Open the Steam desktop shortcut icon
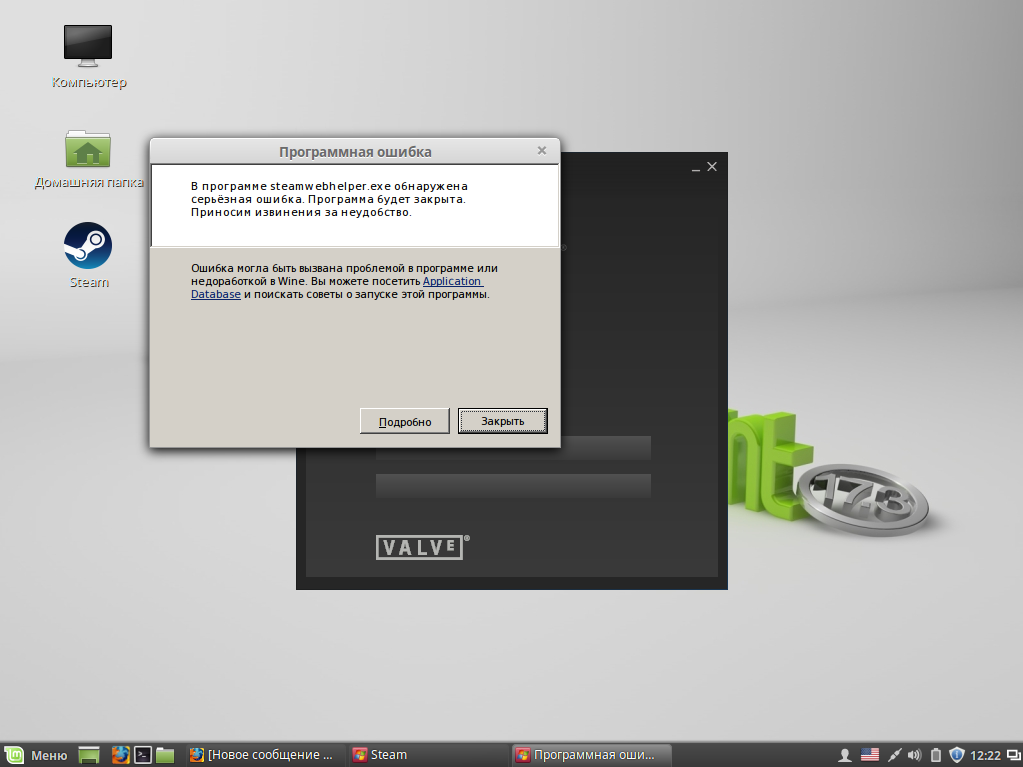Viewport: 1023px width, 767px height. click(x=88, y=246)
